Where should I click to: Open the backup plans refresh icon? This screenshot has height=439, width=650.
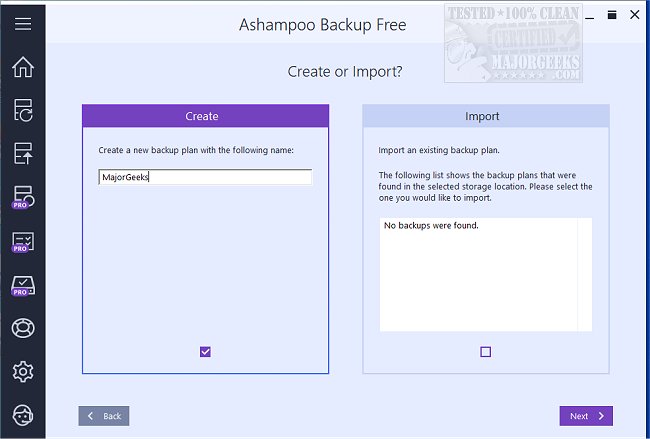click(23, 110)
